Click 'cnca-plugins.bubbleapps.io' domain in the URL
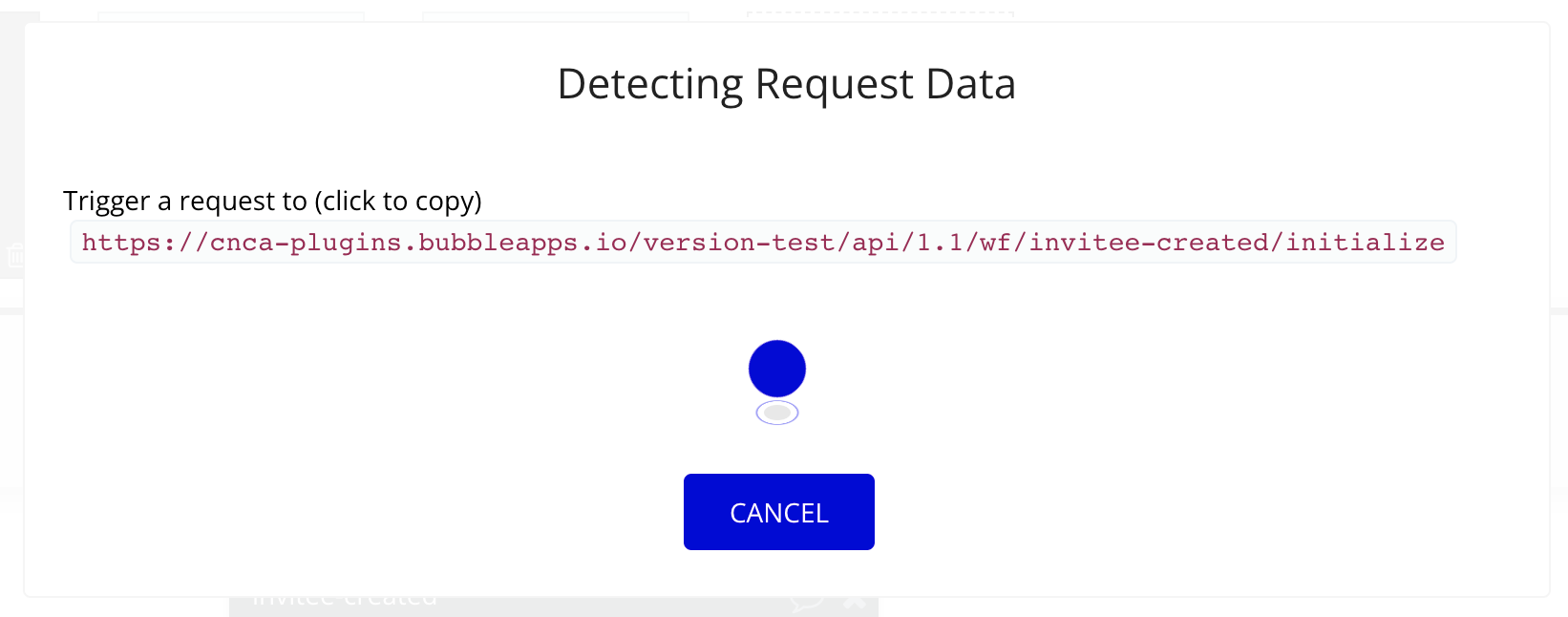 click(x=418, y=243)
